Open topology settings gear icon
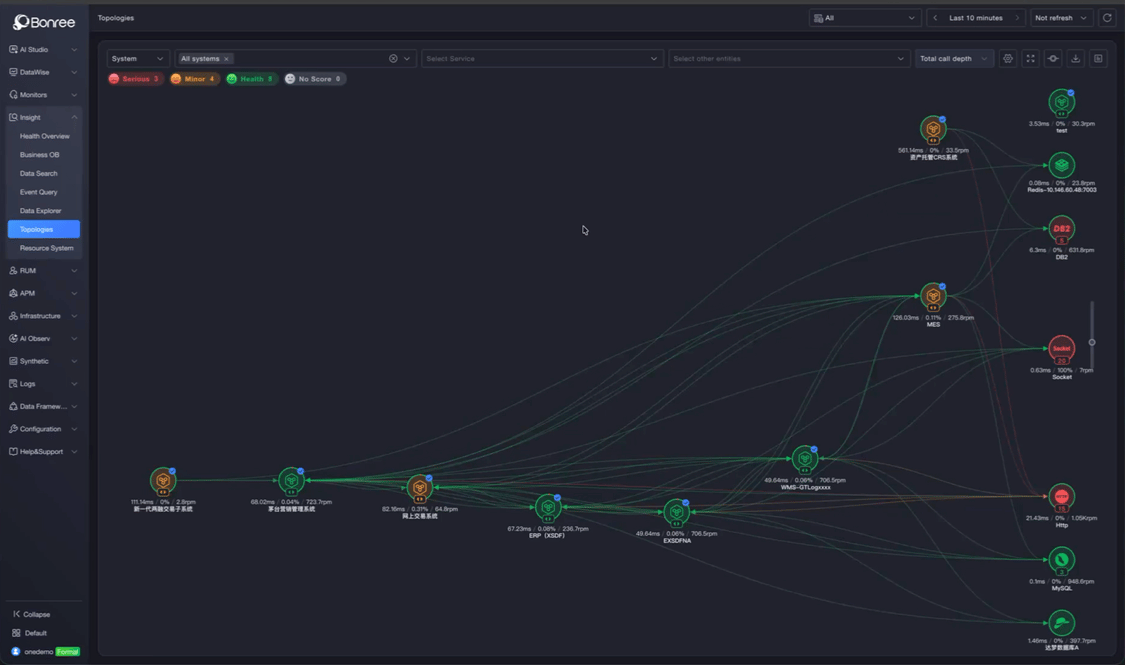Image resolution: width=1125 pixels, height=665 pixels. tap(1007, 59)
